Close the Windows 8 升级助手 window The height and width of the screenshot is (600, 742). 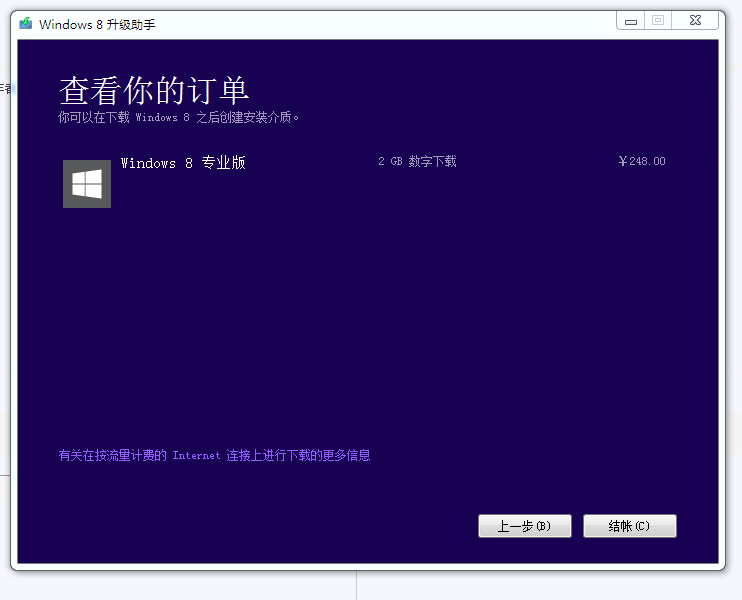tap(700, 20)
